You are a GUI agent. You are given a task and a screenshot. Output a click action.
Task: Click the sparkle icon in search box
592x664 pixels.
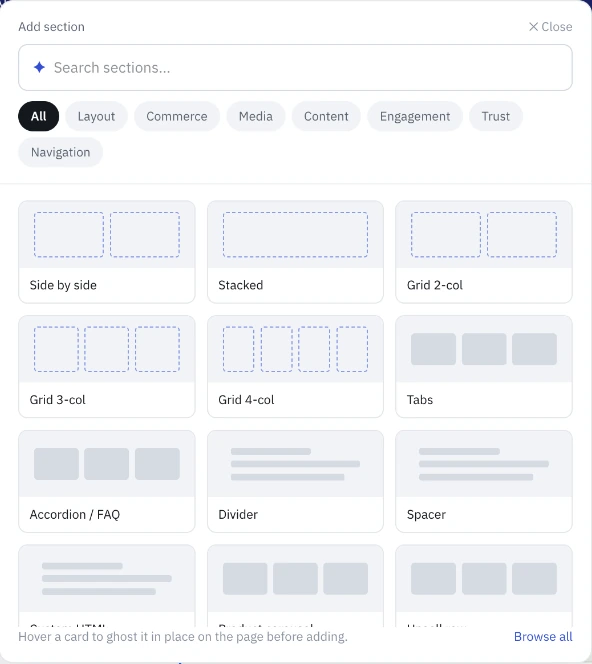point(39,67)
